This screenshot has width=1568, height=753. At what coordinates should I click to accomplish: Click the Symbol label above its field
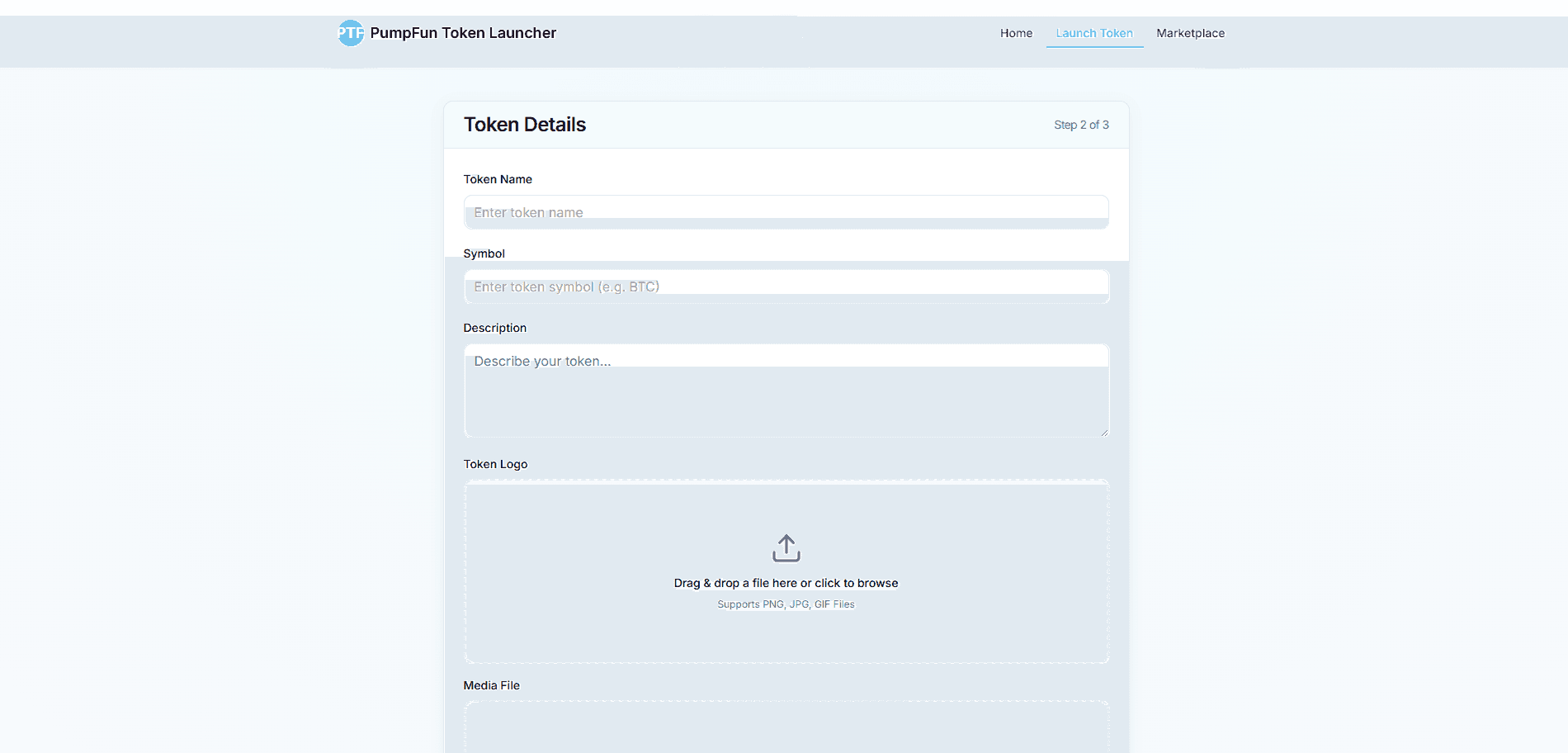pyautogui.click(x=484, y=253)
